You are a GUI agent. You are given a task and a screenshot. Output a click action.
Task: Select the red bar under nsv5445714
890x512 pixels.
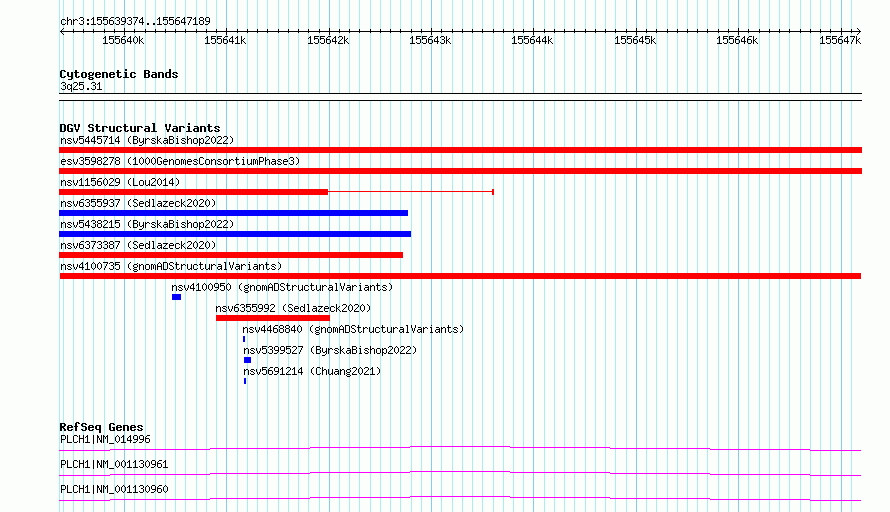point(460,150)
